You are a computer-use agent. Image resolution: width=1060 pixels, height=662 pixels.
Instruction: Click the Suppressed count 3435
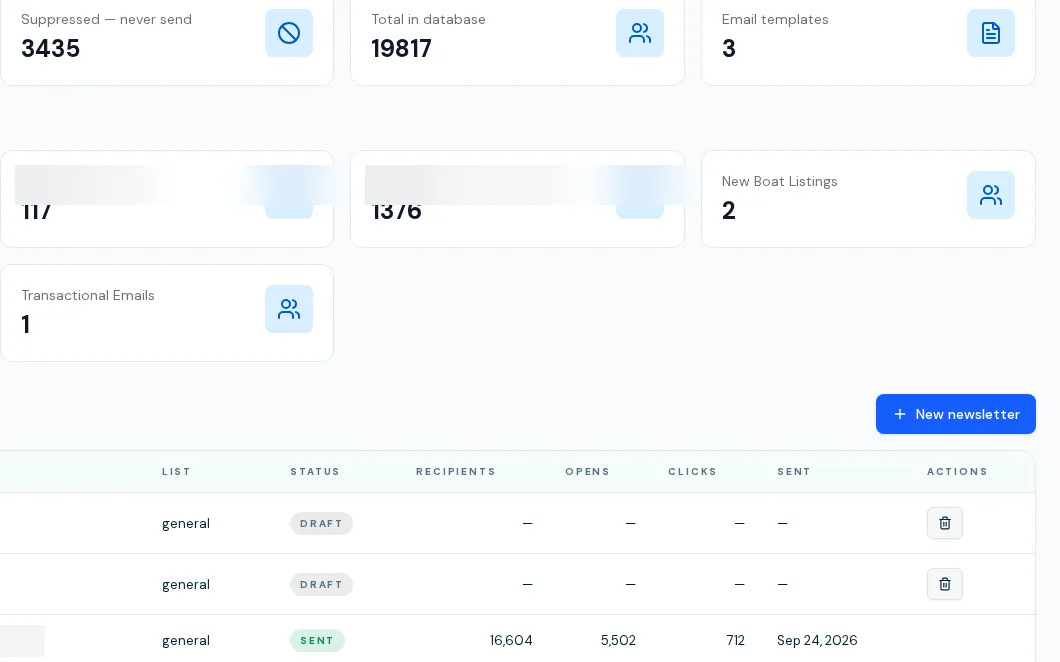pos(51,48)
